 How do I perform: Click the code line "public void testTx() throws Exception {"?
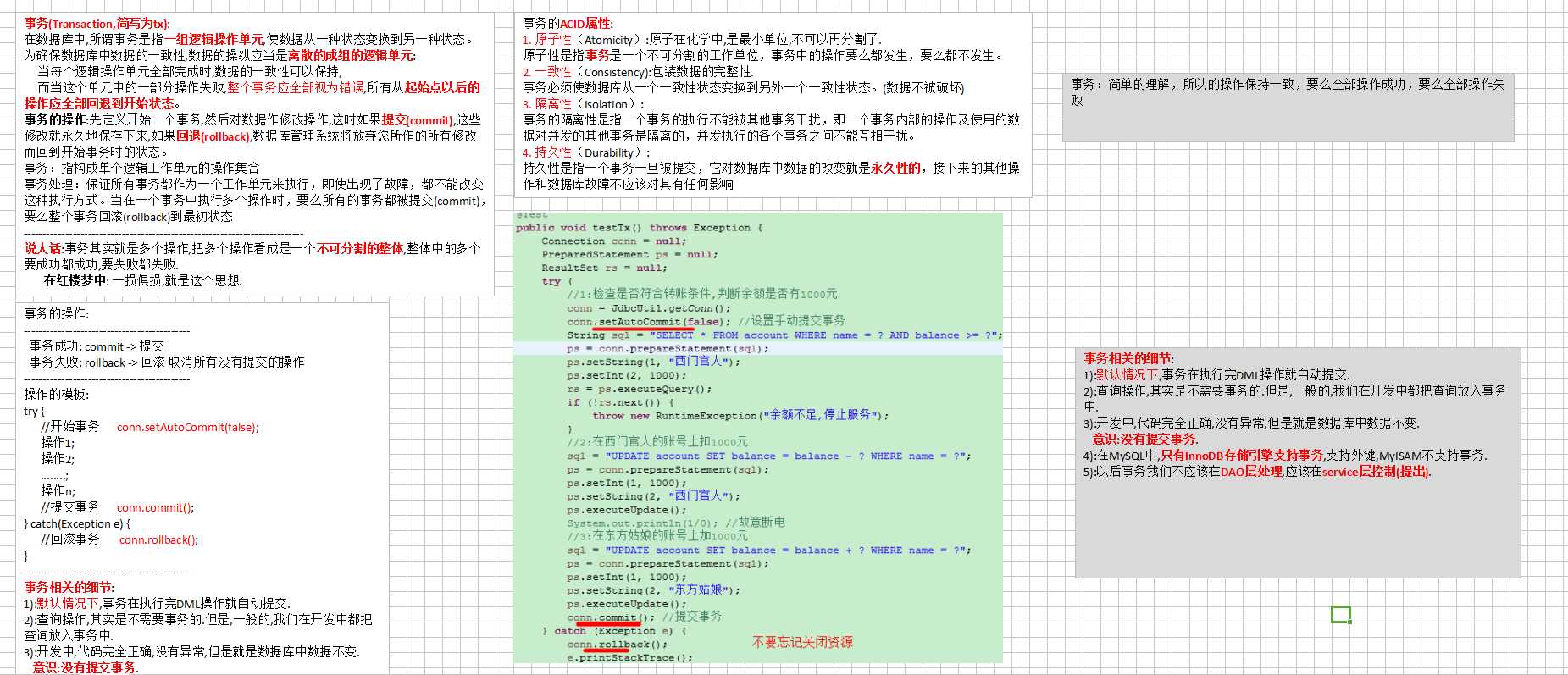(x=640, y=228)
